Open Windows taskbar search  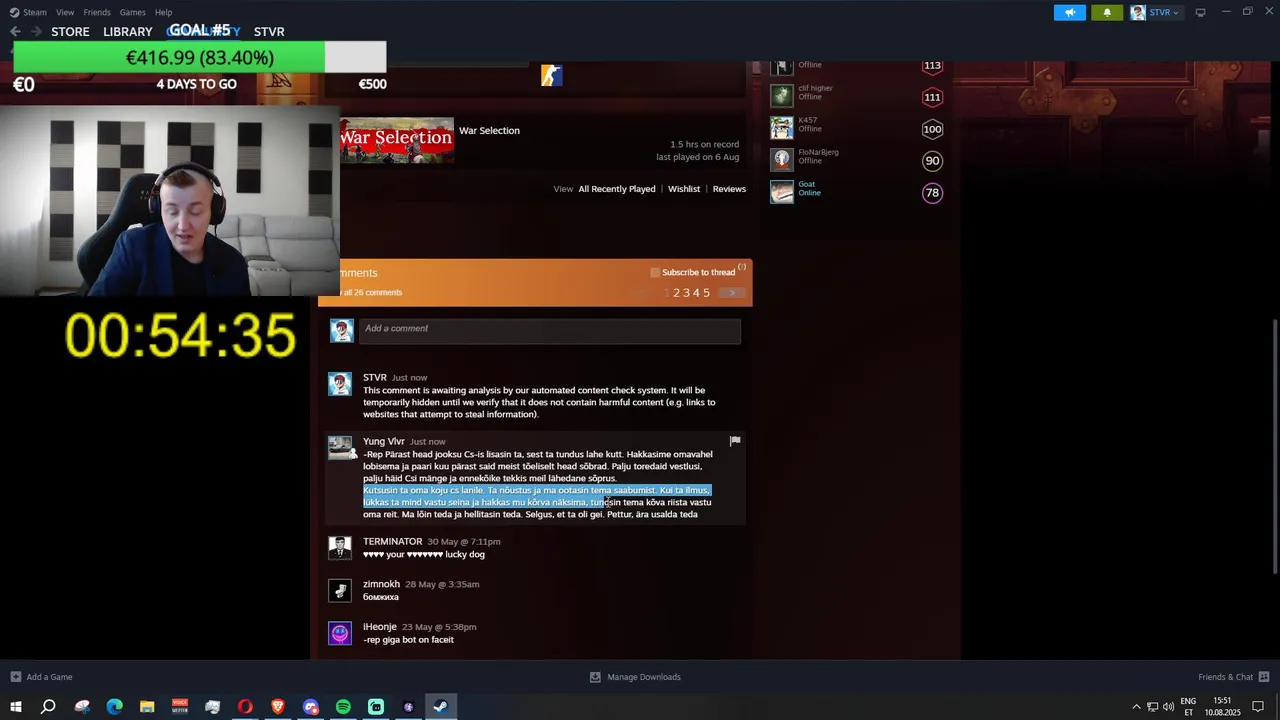pos(48,707)
